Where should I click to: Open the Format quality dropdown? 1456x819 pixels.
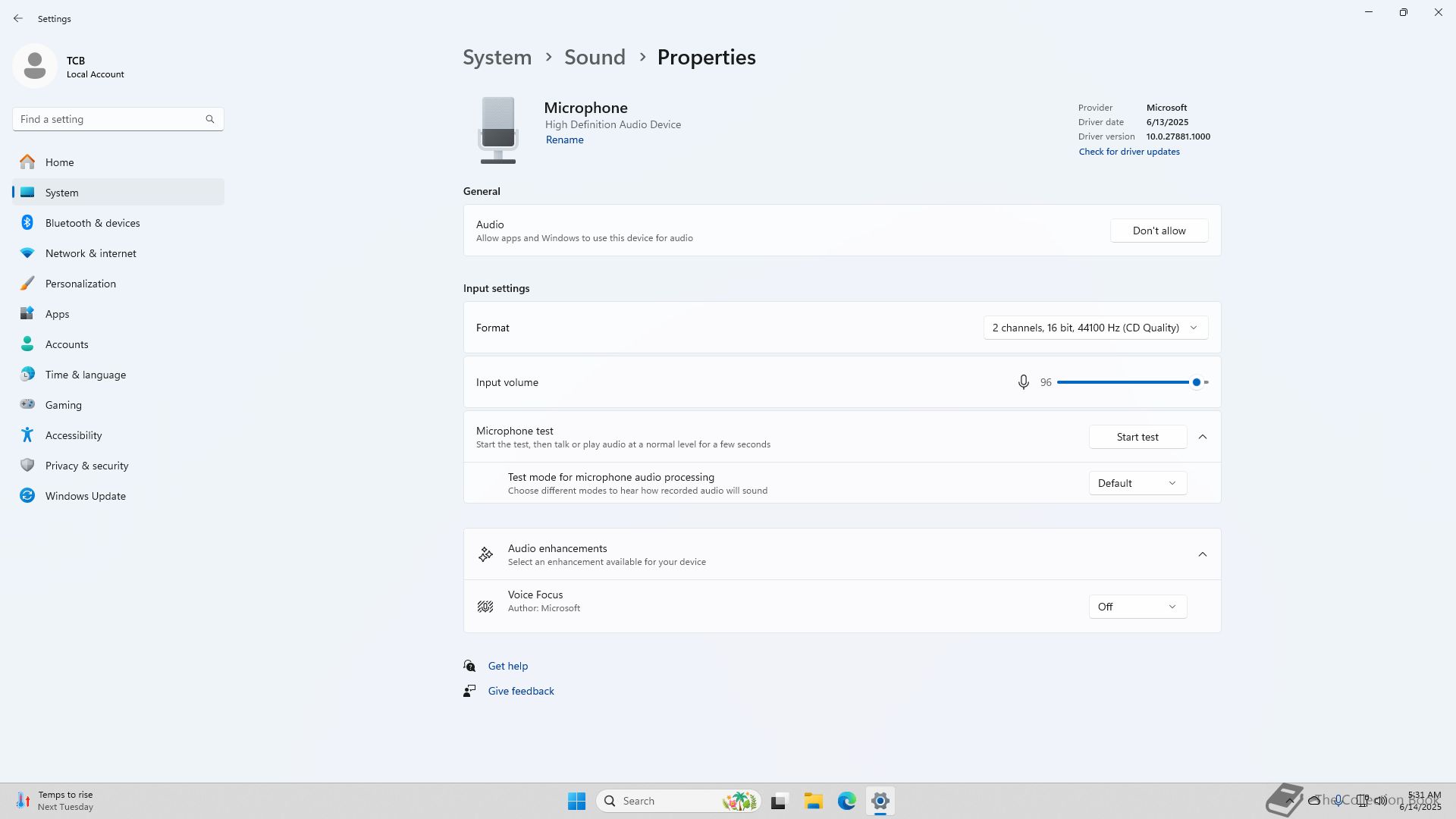click(x=1095, y=328)
